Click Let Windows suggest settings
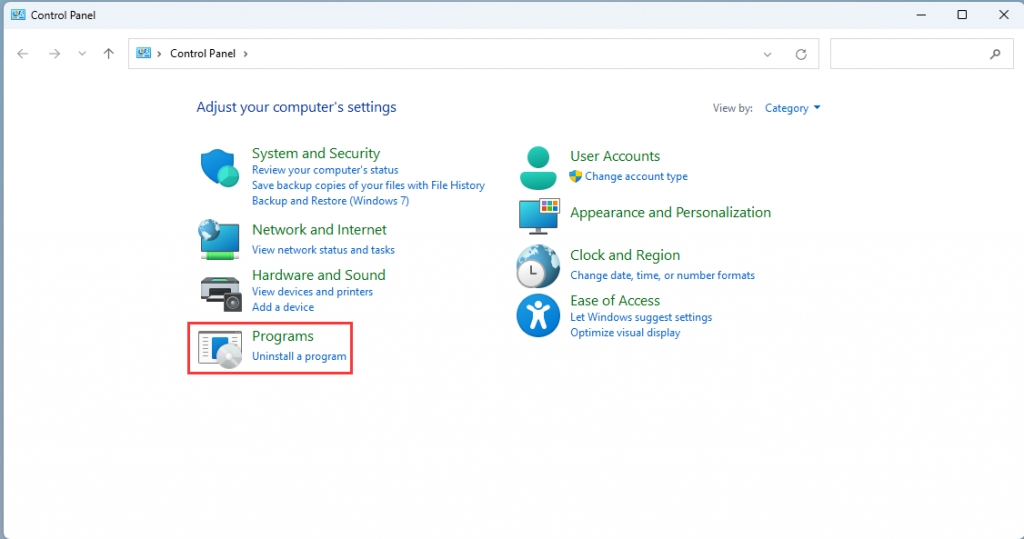This screenshot has width=1024, height=539. click(641, 317)
